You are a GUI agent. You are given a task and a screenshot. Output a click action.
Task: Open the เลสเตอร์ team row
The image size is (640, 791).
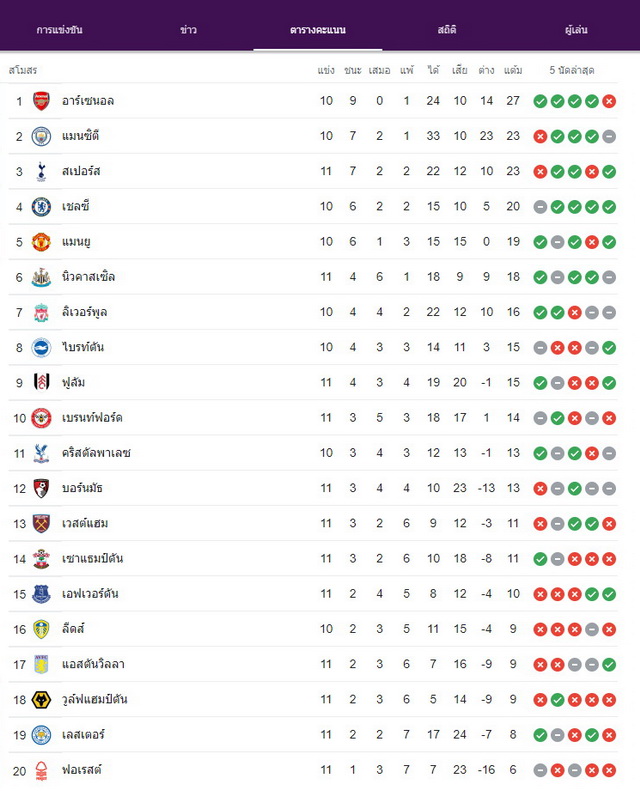(x=313, y=734)
